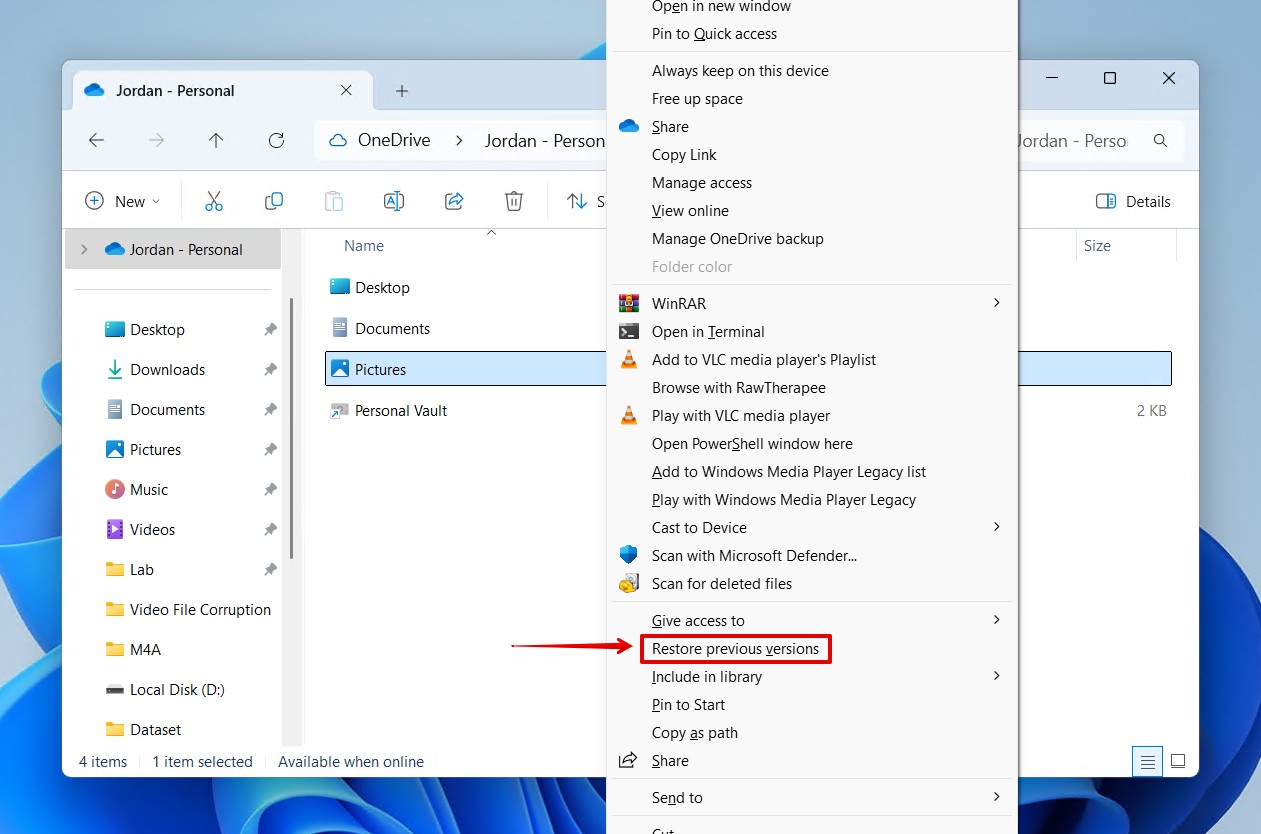
Task: Click the Delete trash icon
Action: coord(514,201)
